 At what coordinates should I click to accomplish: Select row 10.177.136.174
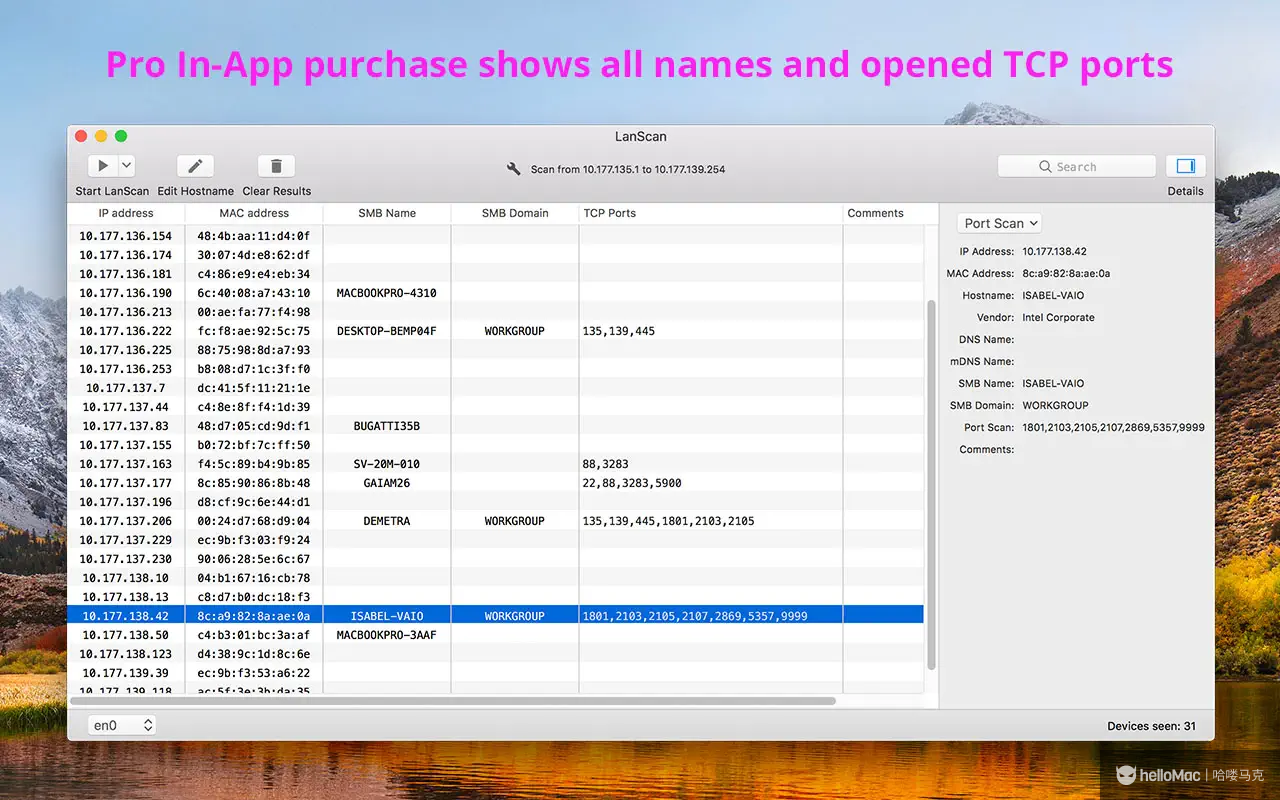[x=496, y=255]
